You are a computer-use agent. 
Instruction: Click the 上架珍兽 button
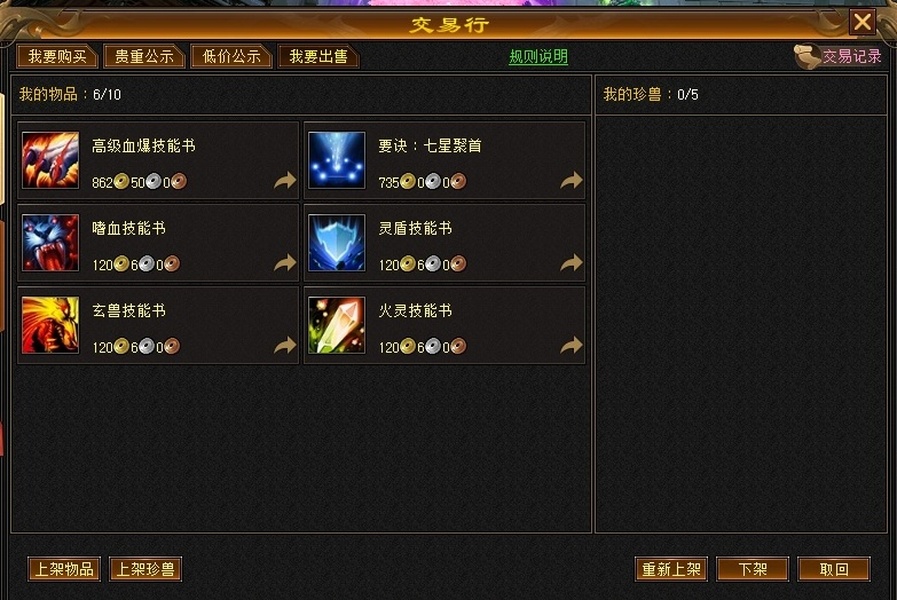pyautogui.click(x=145, y=569)
